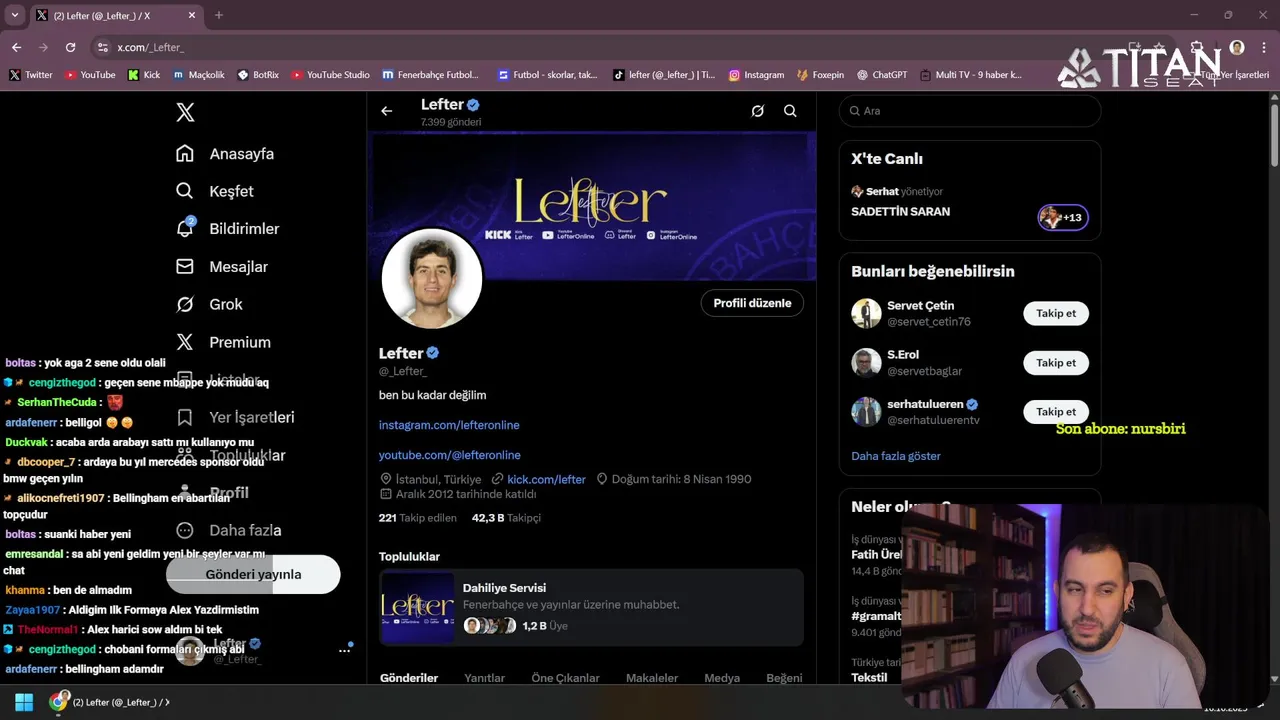Go back using profile header arrow
The height and width of the screenshot is (720, 1280).
387,111
